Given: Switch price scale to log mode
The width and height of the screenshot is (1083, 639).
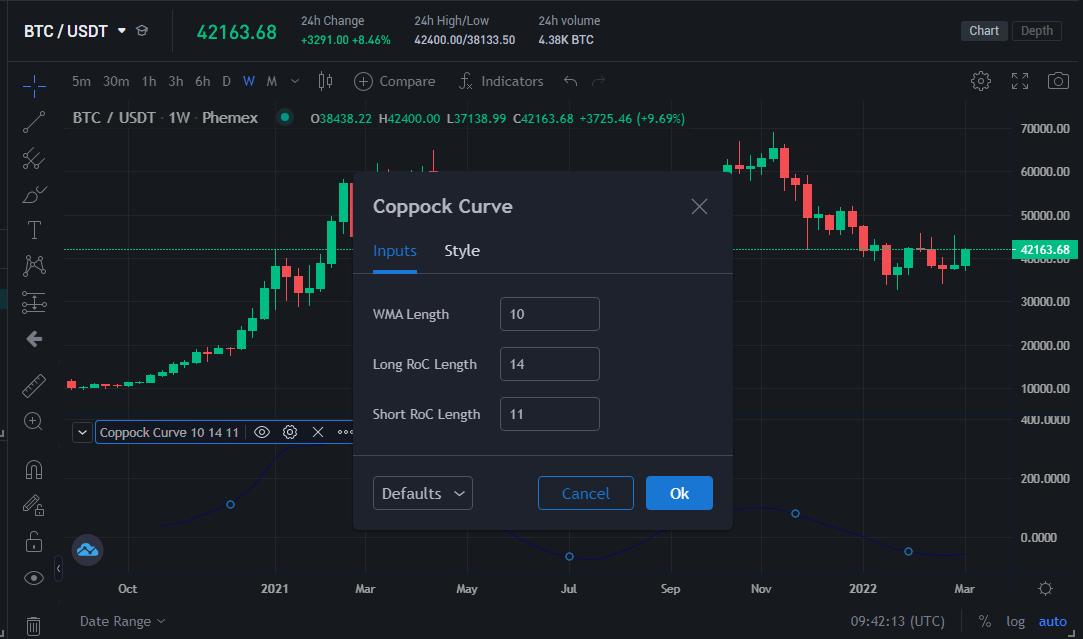Looking at the screenshot, I should [x=1015, y=621].
